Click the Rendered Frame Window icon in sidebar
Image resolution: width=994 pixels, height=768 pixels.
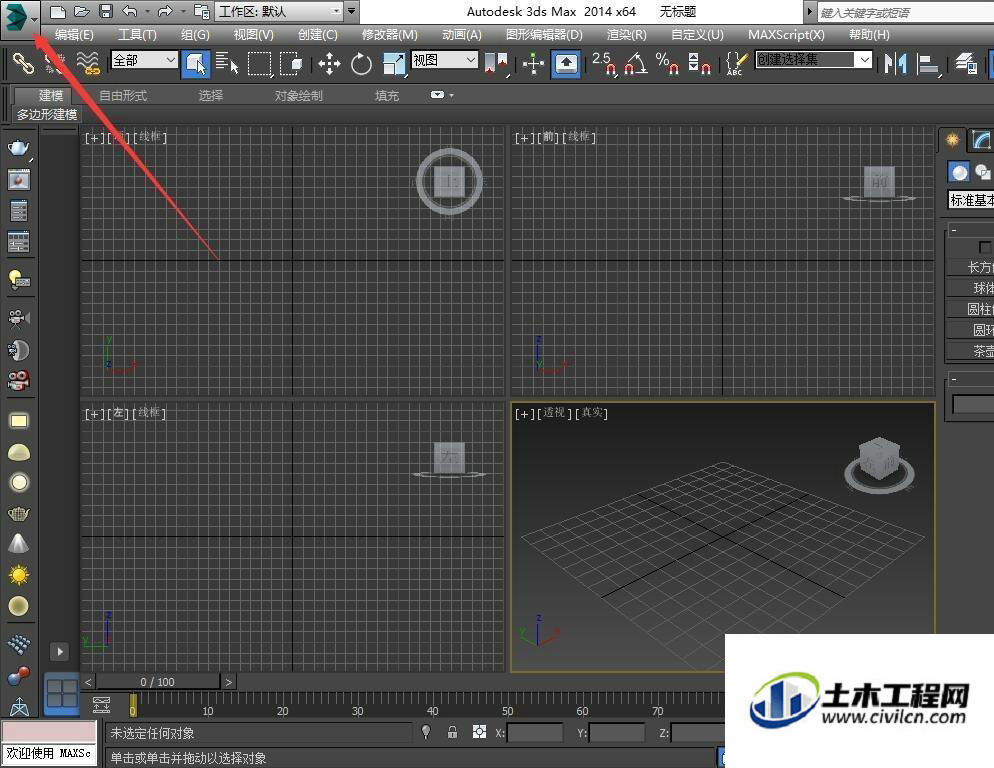pos(19,180)
